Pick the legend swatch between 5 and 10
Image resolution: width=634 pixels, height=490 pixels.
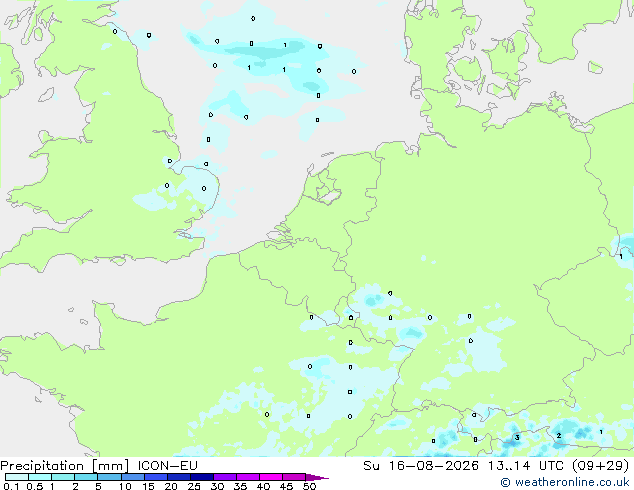109,477
